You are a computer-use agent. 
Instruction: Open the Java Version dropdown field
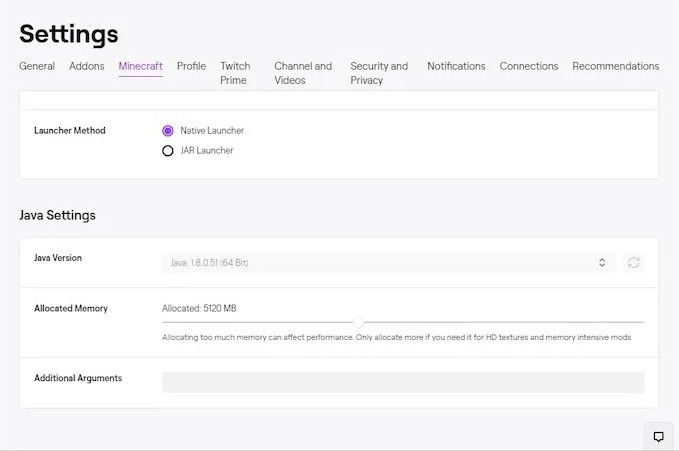[380, 262]
